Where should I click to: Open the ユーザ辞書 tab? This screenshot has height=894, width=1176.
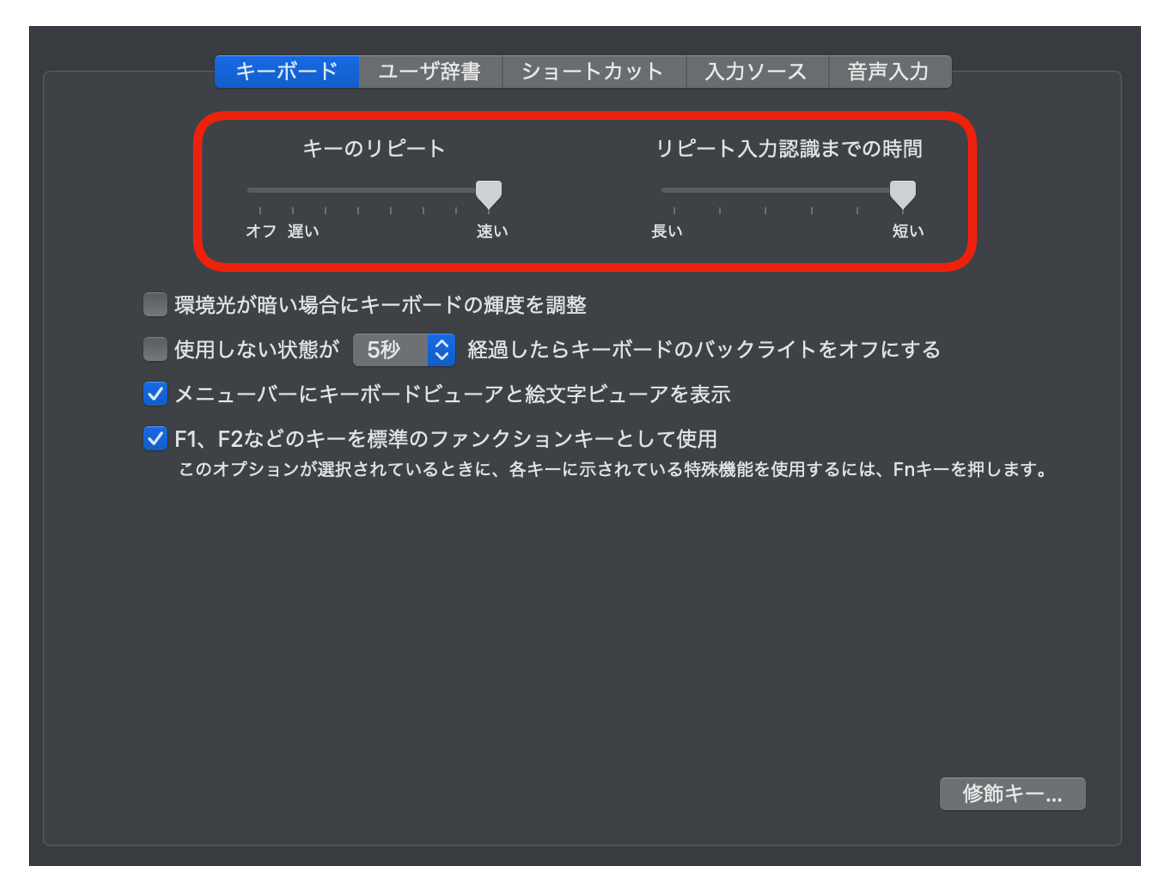(x=430, y=72)
